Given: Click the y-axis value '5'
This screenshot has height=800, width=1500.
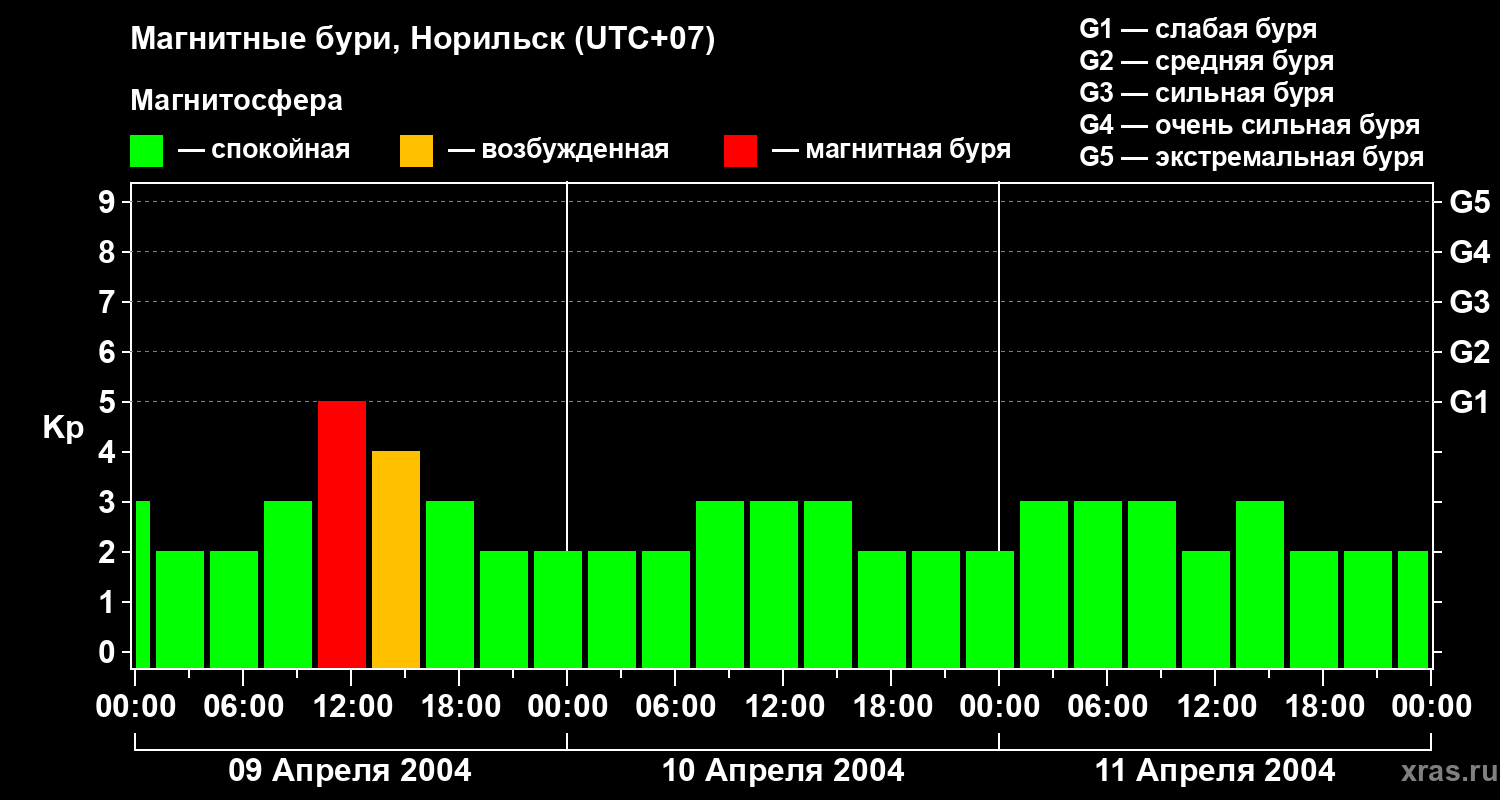Looking at the screenshot, I should (109, 402).
